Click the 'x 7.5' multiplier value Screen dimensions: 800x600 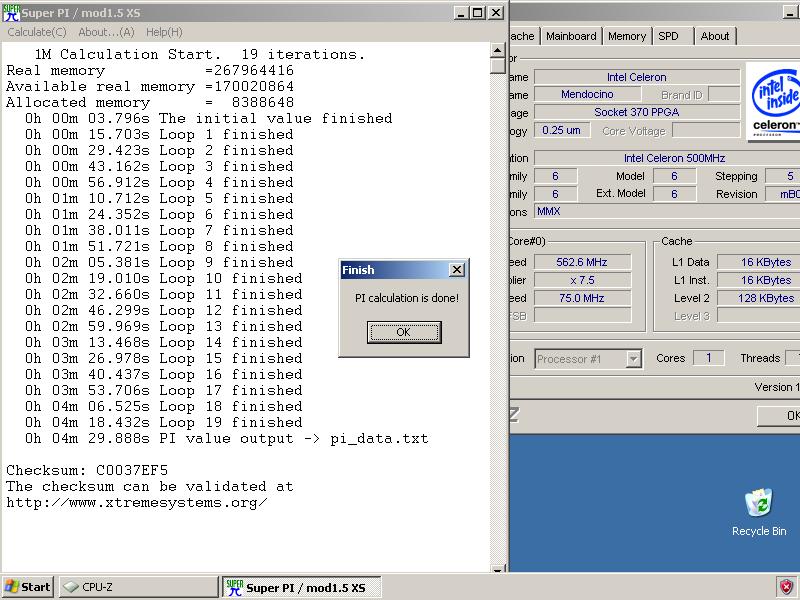tap(582, 280)
